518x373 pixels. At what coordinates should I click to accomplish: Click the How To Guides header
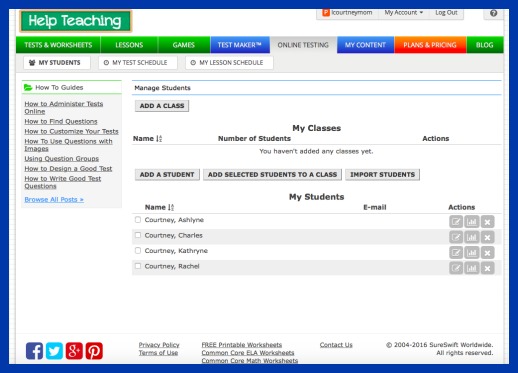coord(72,88)
